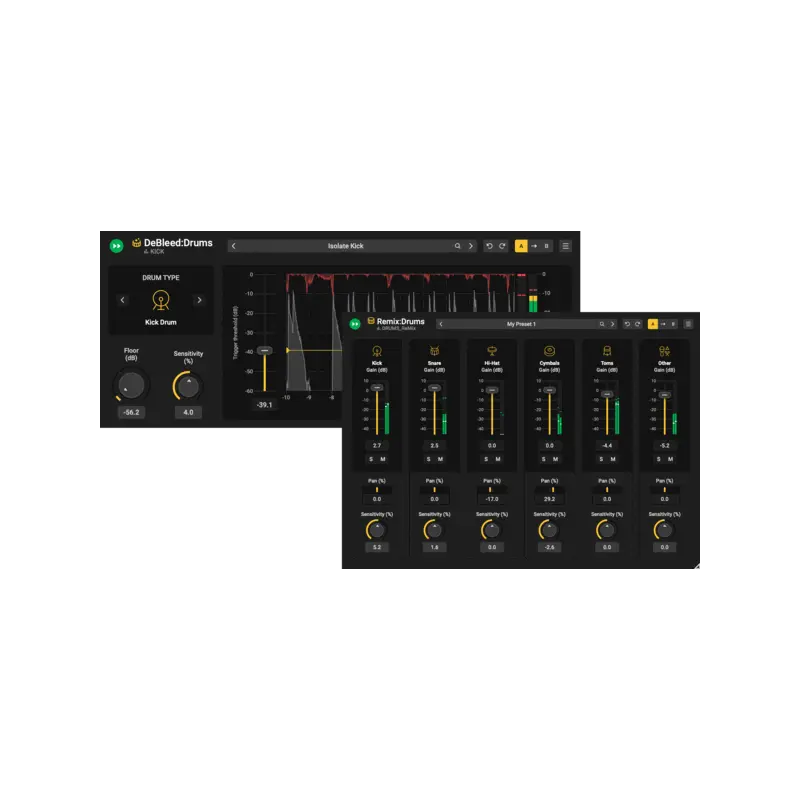Click the Remix:Drums logo icon

point(371,321)
